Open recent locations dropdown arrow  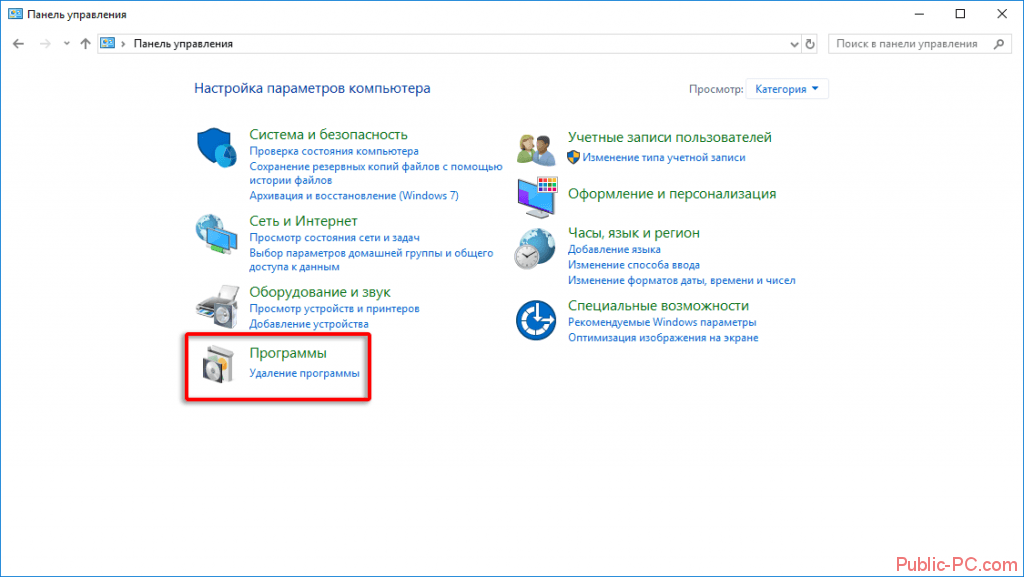pyautogui.click(x=66, y=44)
